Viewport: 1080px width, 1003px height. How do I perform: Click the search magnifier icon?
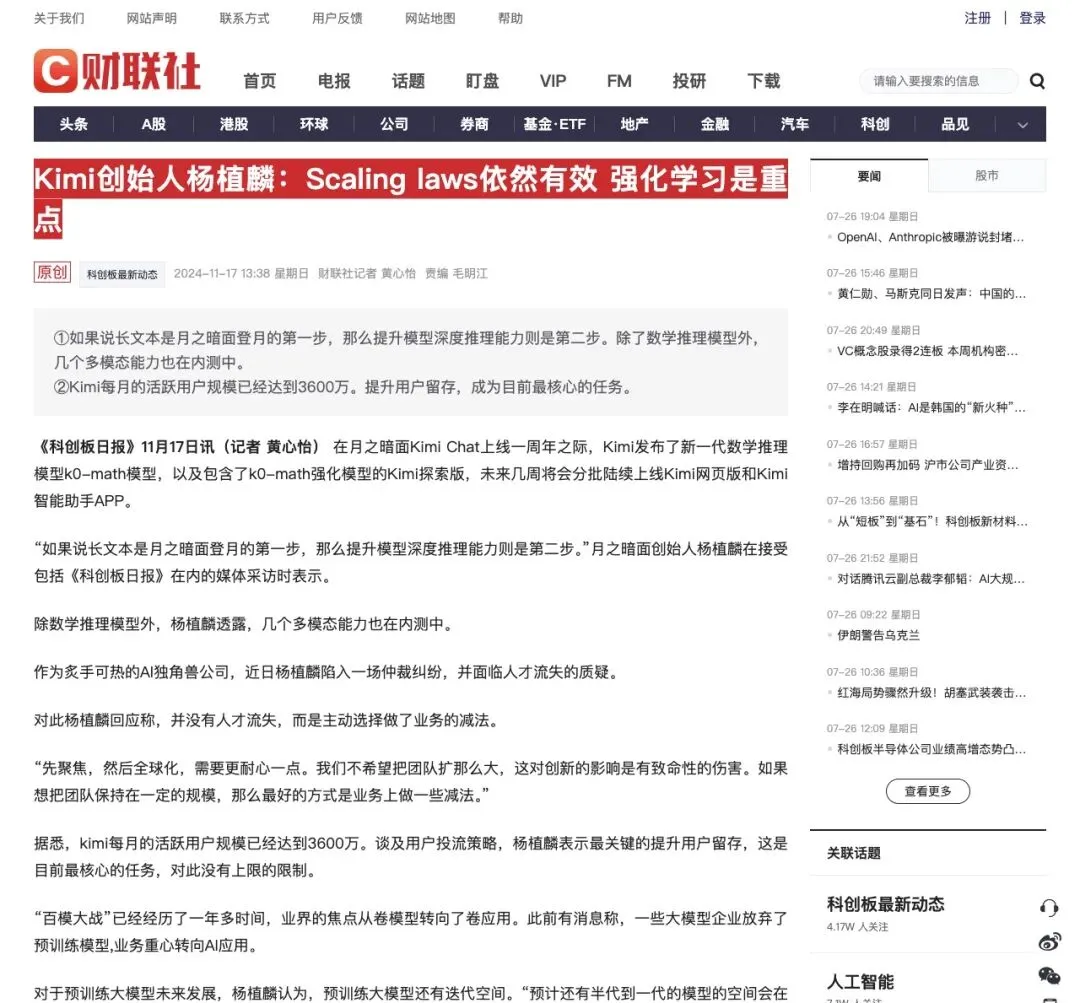point(1037,81)
